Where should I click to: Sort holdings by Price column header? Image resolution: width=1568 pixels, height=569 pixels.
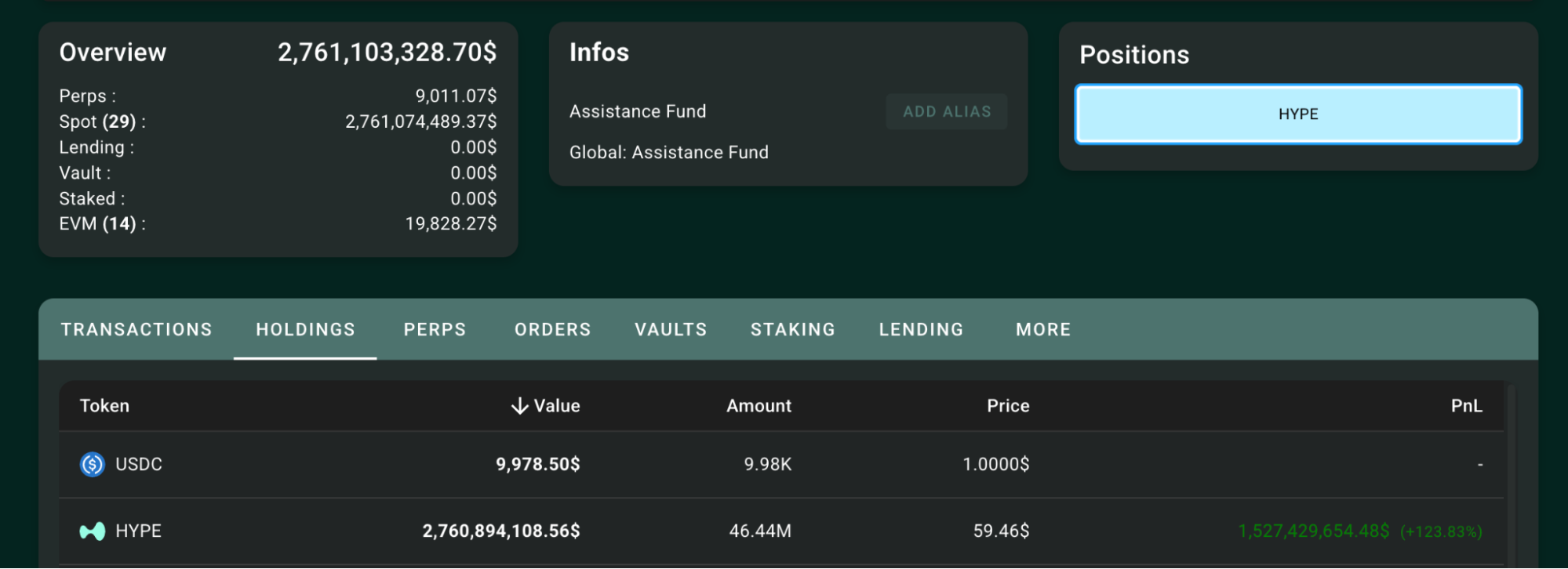click(1008, 406)
